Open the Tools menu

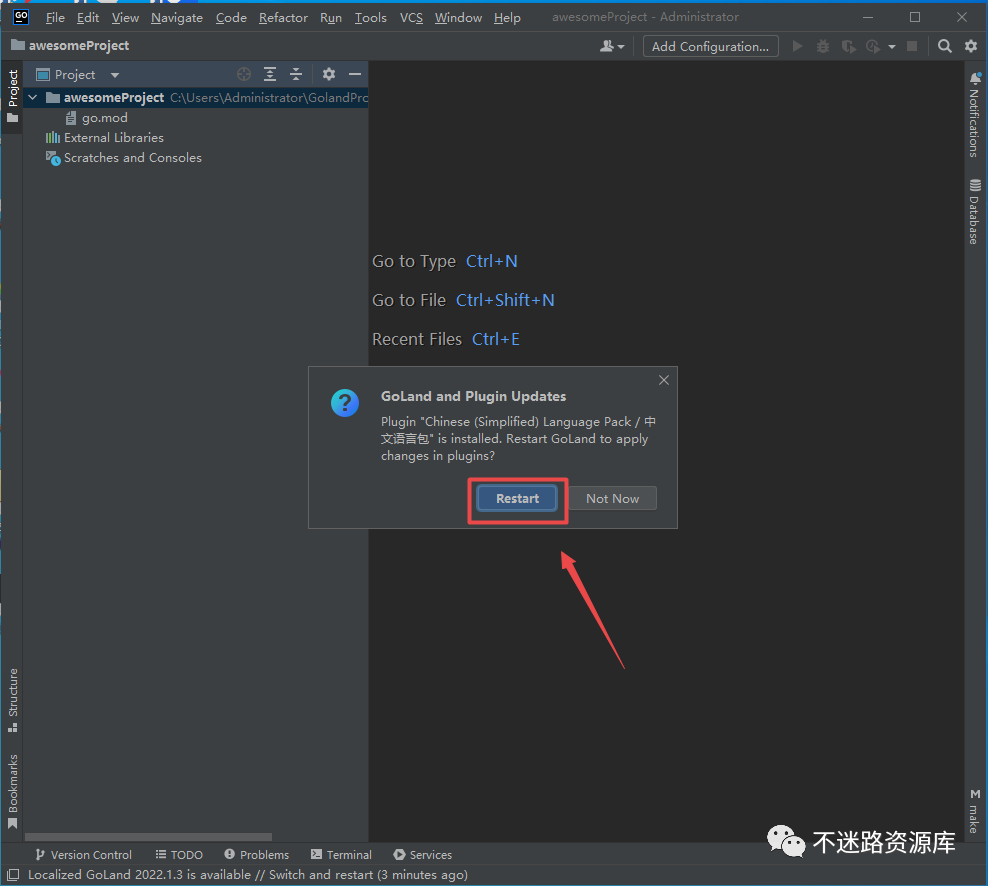tap(370, 18)
